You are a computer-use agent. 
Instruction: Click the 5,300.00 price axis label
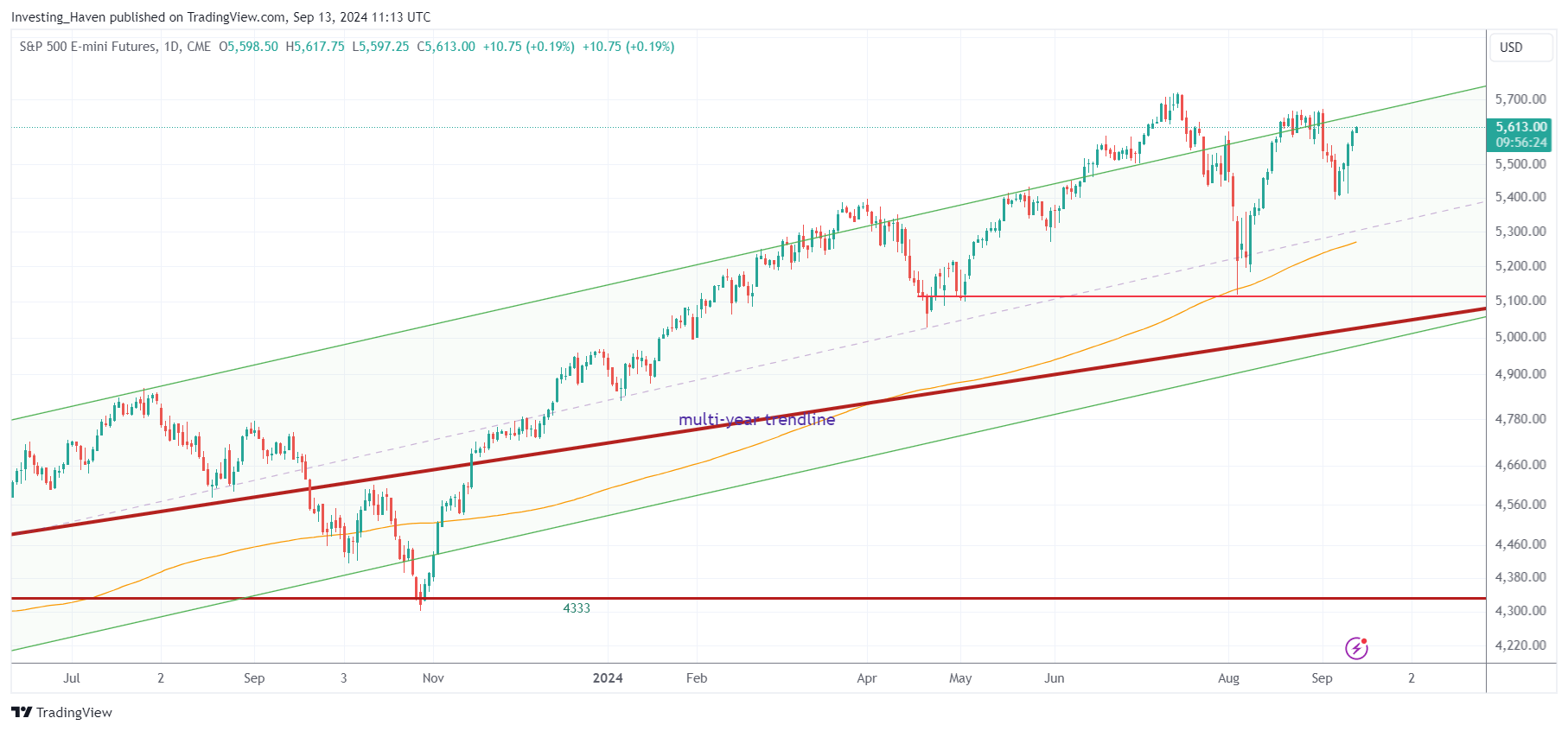pyautogui.click(x=1520, y=232)
